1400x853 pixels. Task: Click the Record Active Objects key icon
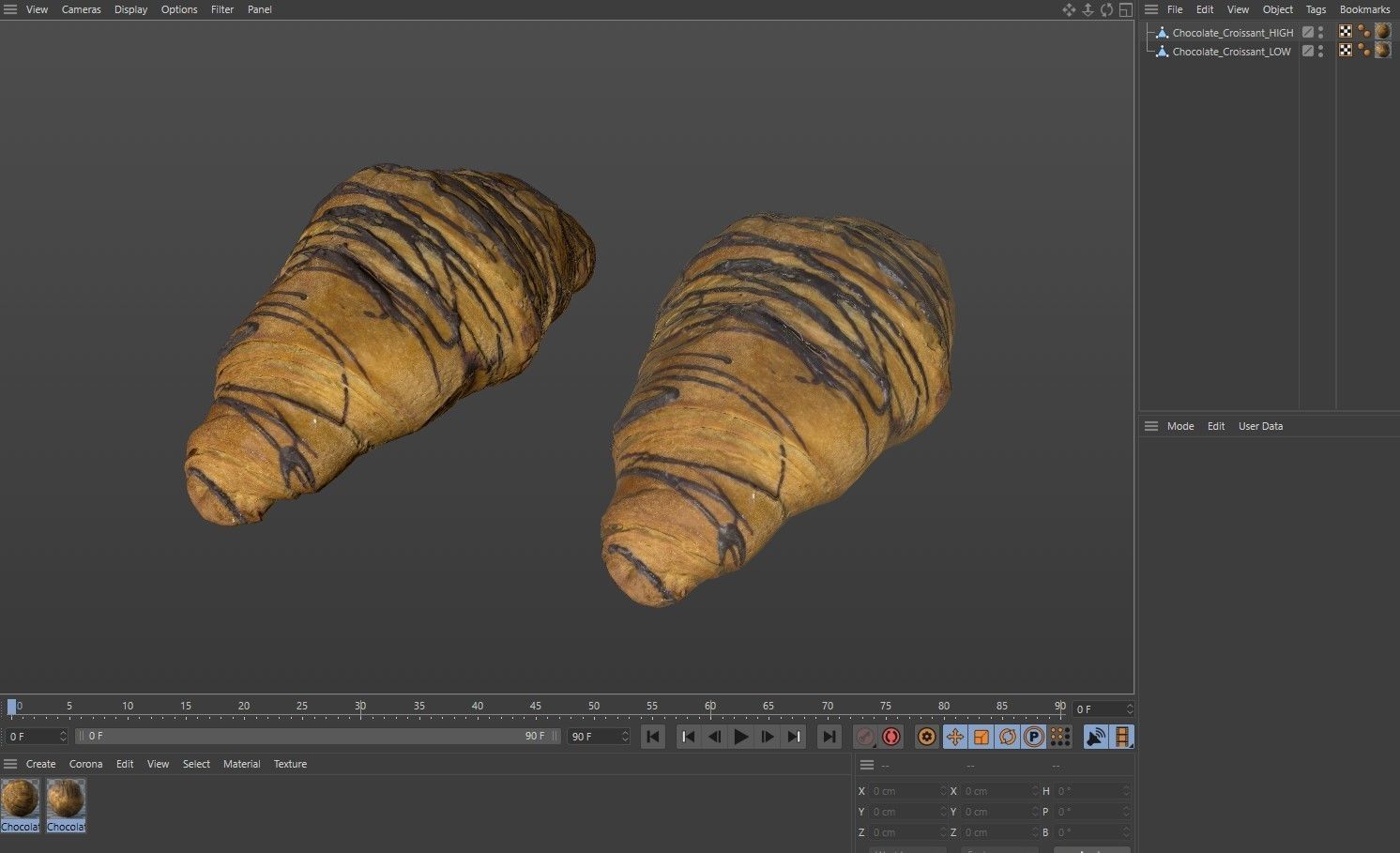pyautogui.click(x=865, y=737)
